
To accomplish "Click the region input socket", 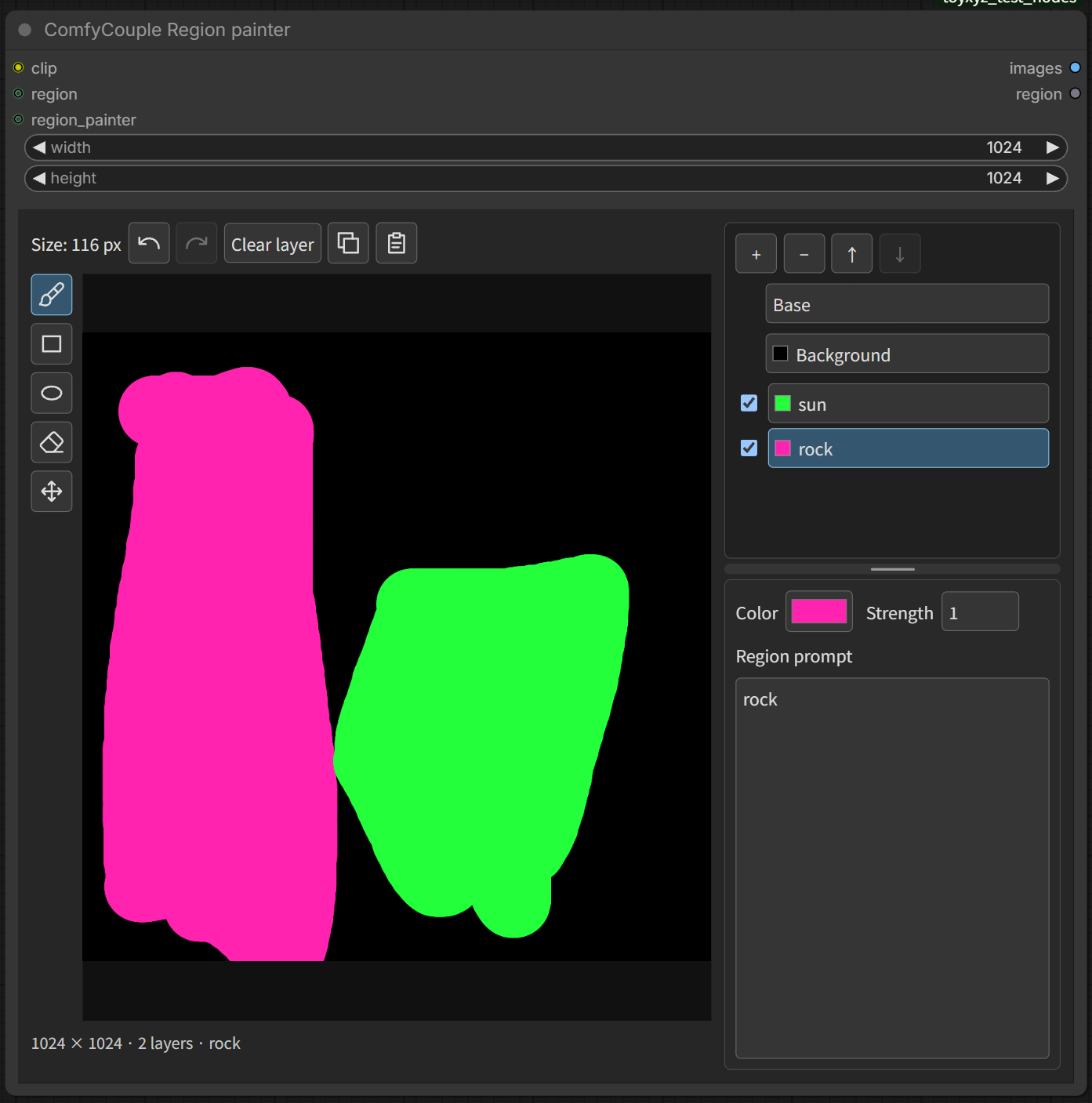I will (19, 93).
